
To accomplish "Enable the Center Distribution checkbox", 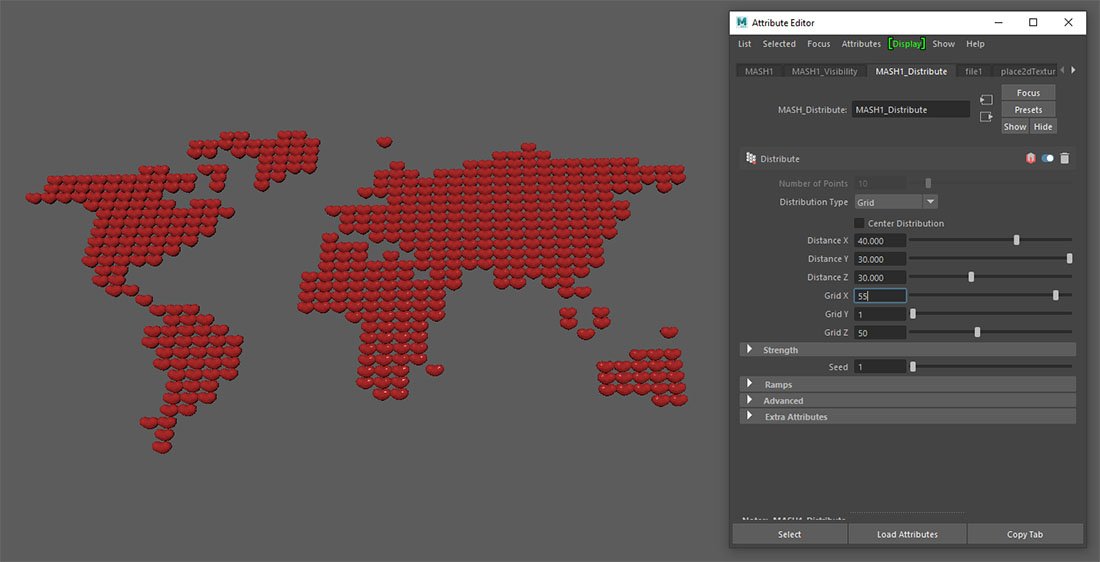I will click(859, 223).
